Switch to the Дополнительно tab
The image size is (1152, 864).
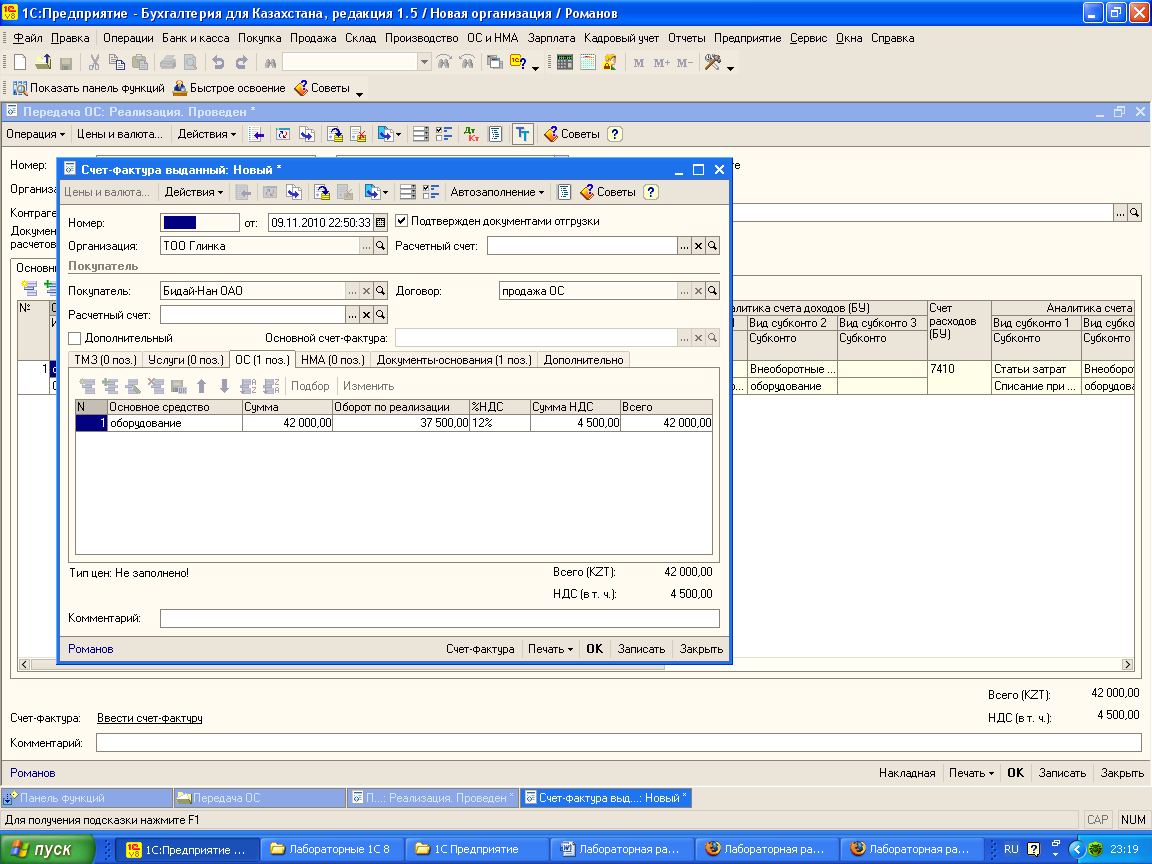click(x=583, y=359)
